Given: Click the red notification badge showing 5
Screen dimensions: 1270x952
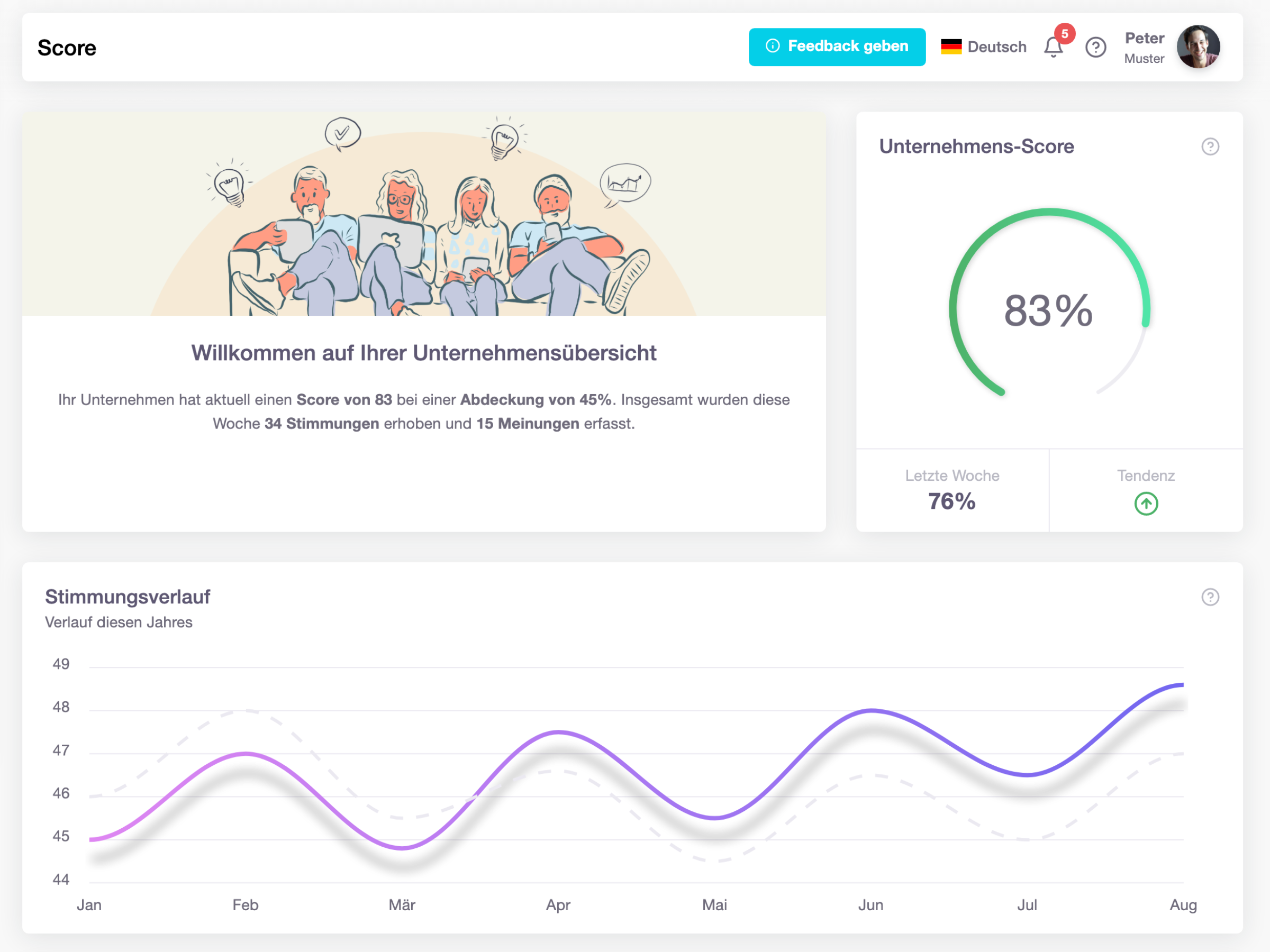Looking at the screenshot, I should (x=1065, y=34).
